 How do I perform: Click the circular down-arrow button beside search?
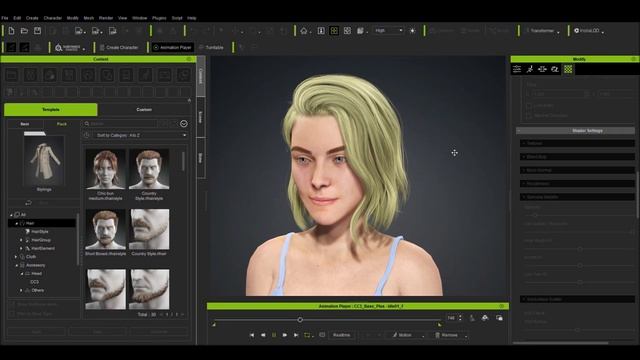184,124
